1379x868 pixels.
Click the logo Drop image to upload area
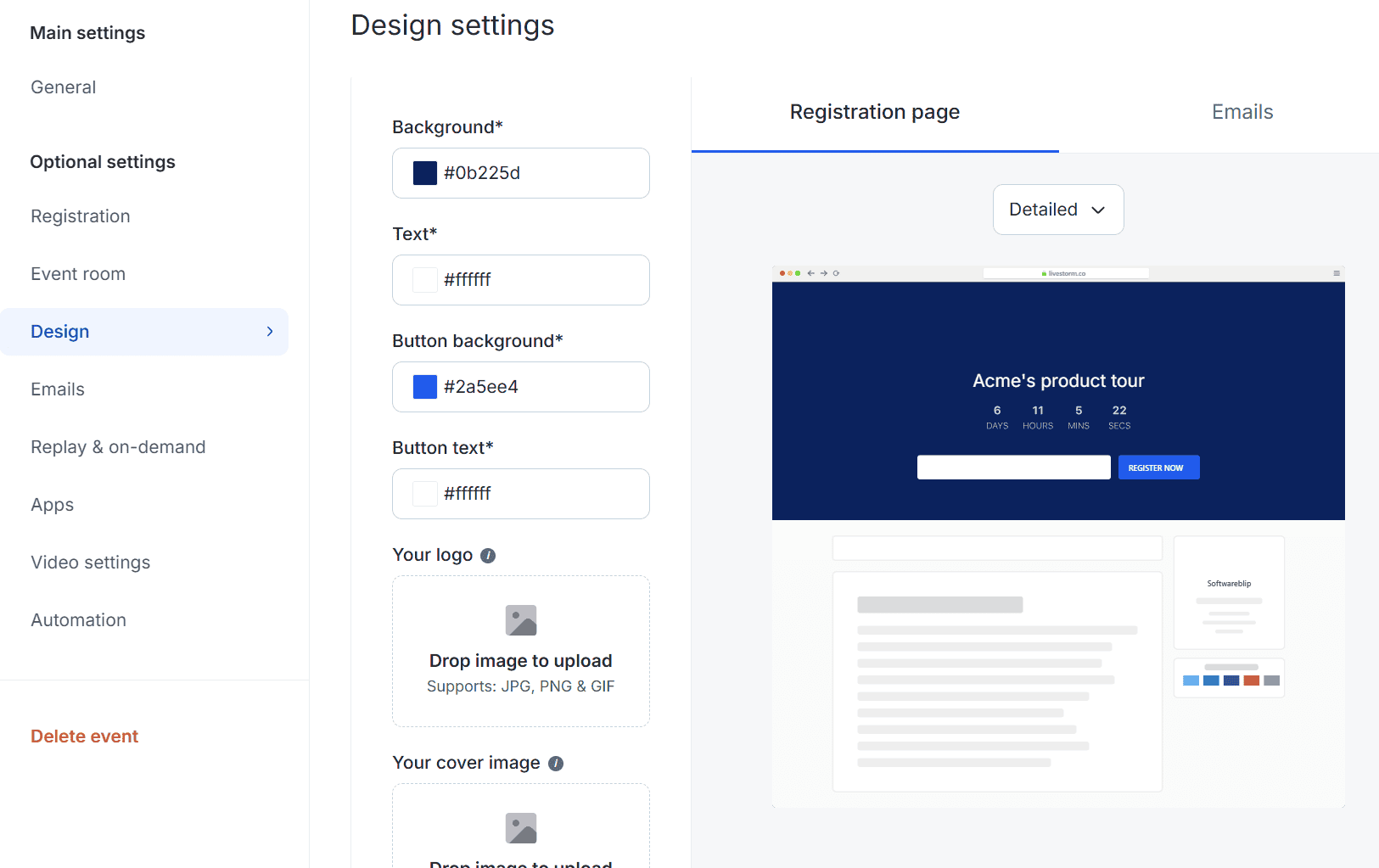pos(521,651)
